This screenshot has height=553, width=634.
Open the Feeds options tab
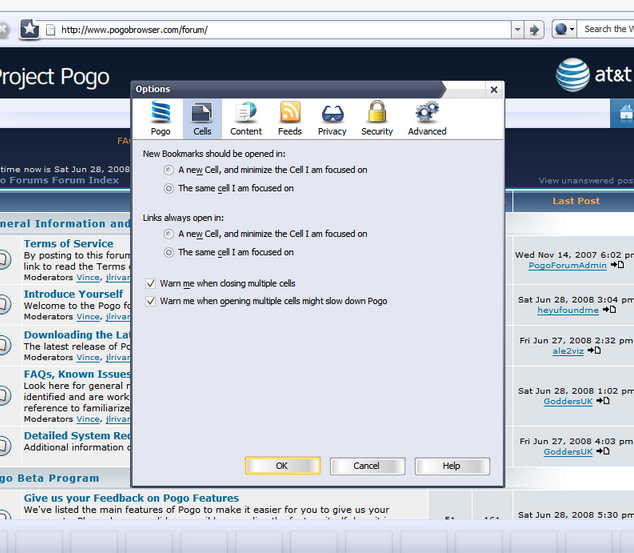pos(290,119)
